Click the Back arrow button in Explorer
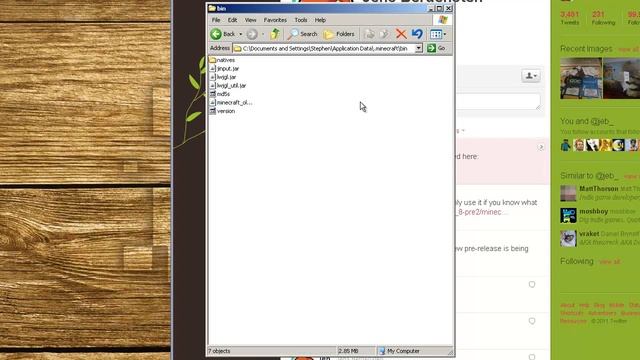The height and width of the screenshot is (360, 640). click(x=223, y=34)
